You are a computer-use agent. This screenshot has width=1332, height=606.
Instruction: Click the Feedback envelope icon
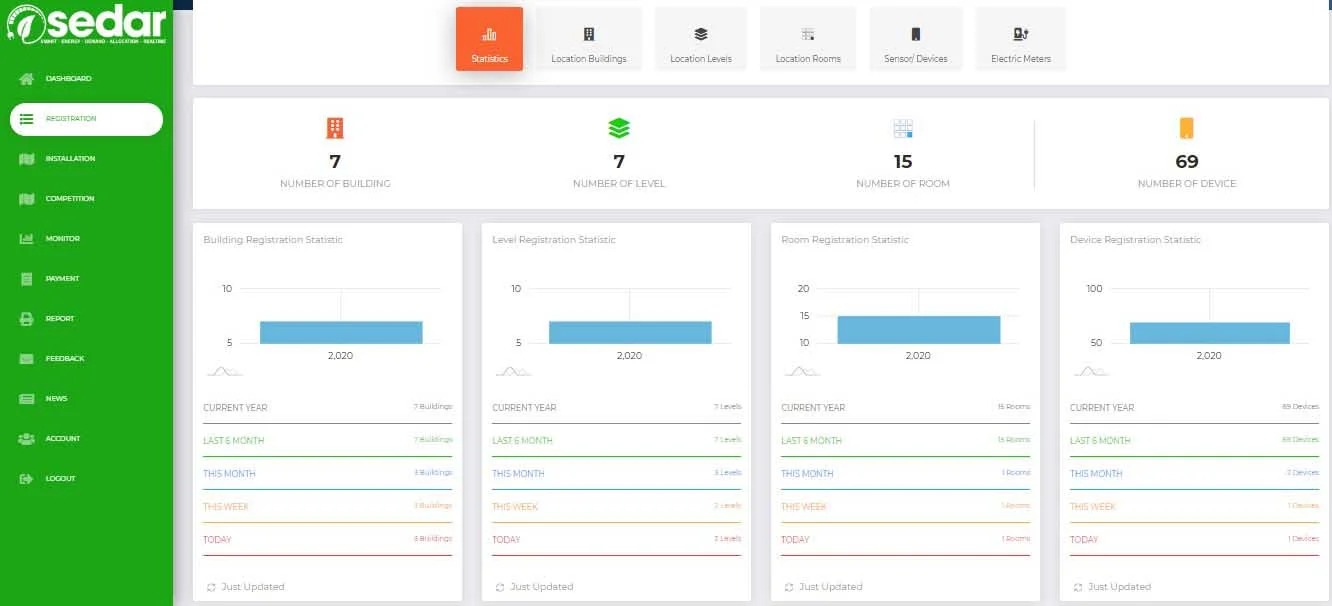click(27, 359)
